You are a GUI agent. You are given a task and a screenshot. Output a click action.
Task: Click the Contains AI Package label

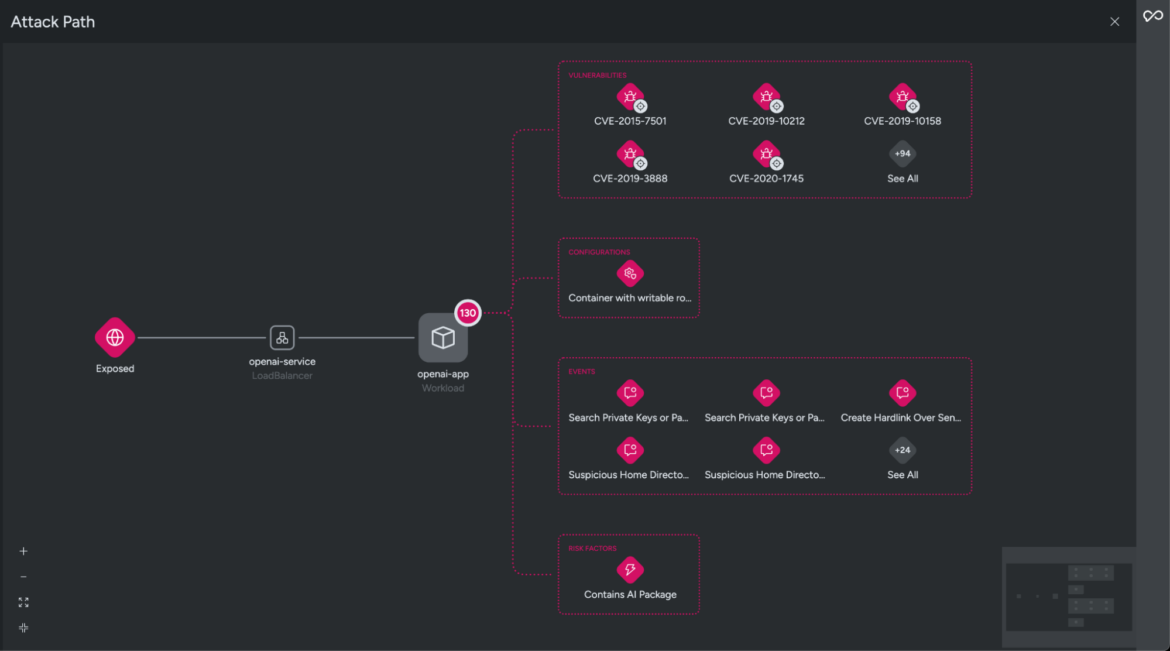click(631, 595)
